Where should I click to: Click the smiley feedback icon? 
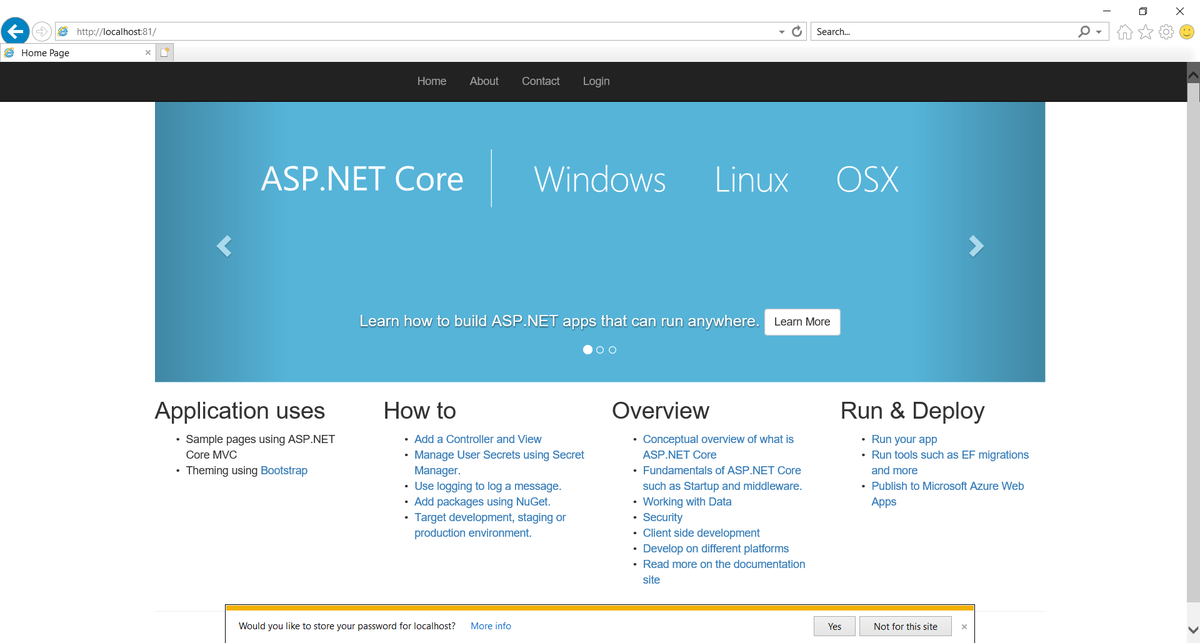(1187, 32)
